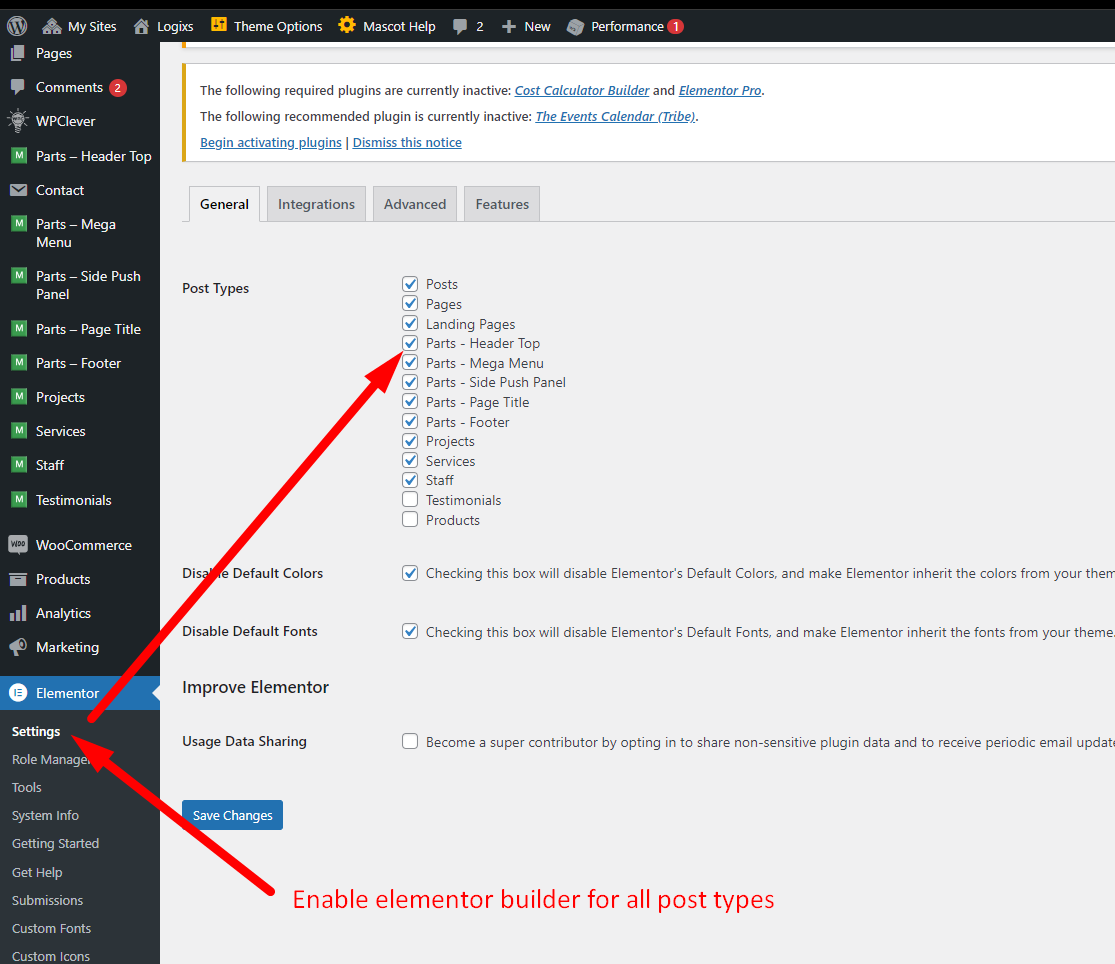Toggle the Projects post type checkbox

[410, 441]
